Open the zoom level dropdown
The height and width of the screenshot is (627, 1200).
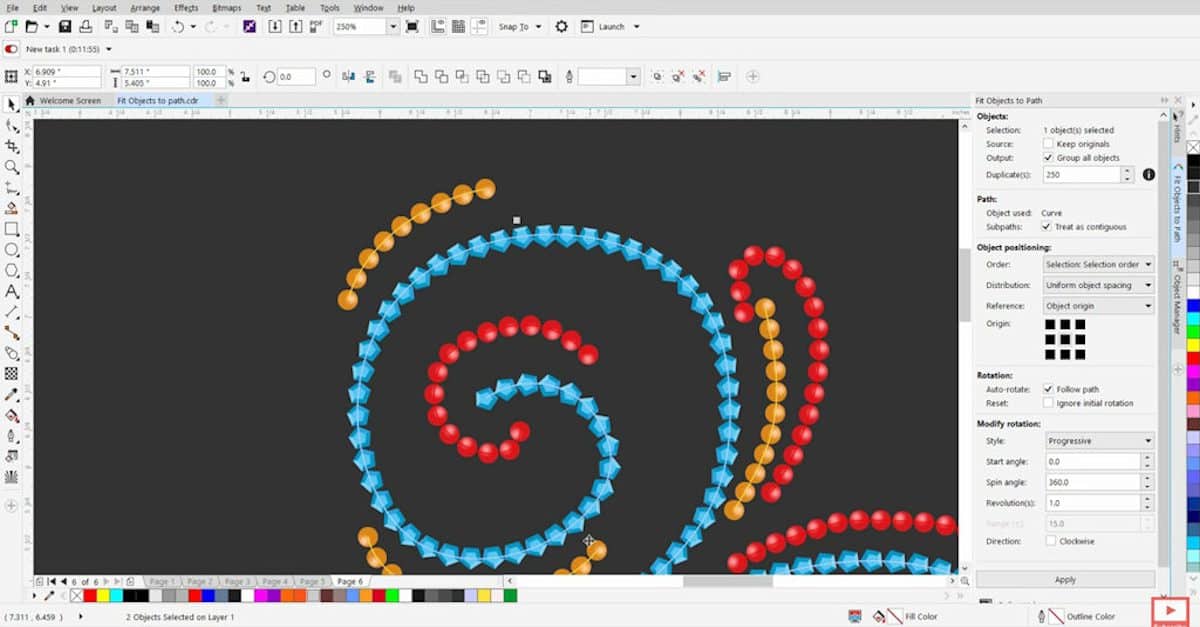(392, 26)
